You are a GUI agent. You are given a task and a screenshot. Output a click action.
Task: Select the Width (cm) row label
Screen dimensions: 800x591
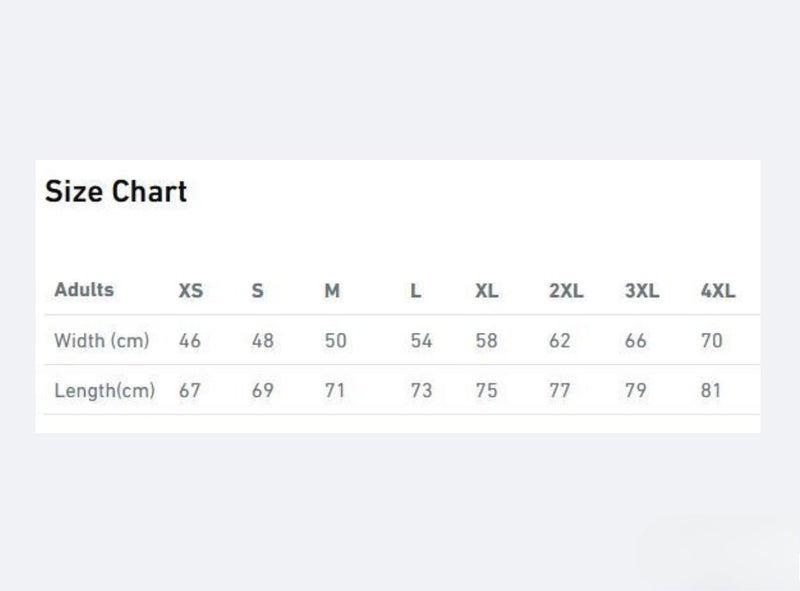tap(102, 340)
